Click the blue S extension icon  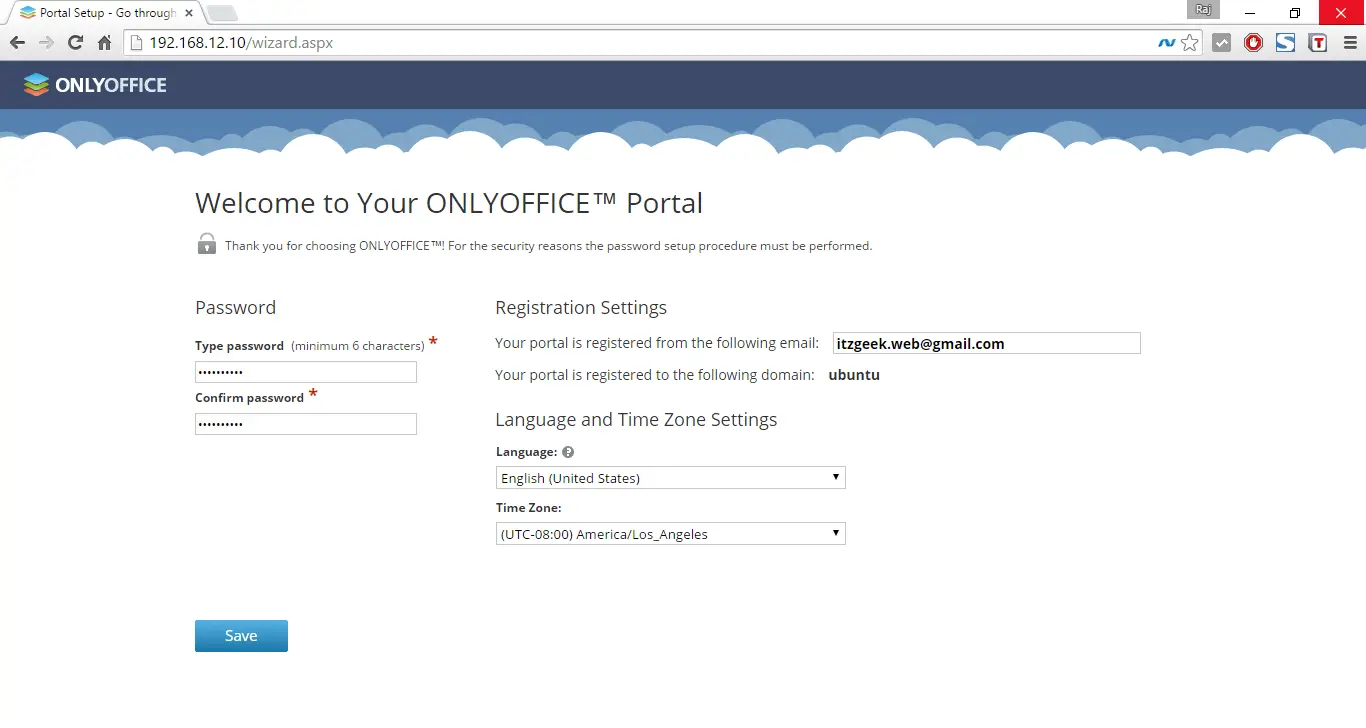pyautogui.click(x=1286, y=43)
